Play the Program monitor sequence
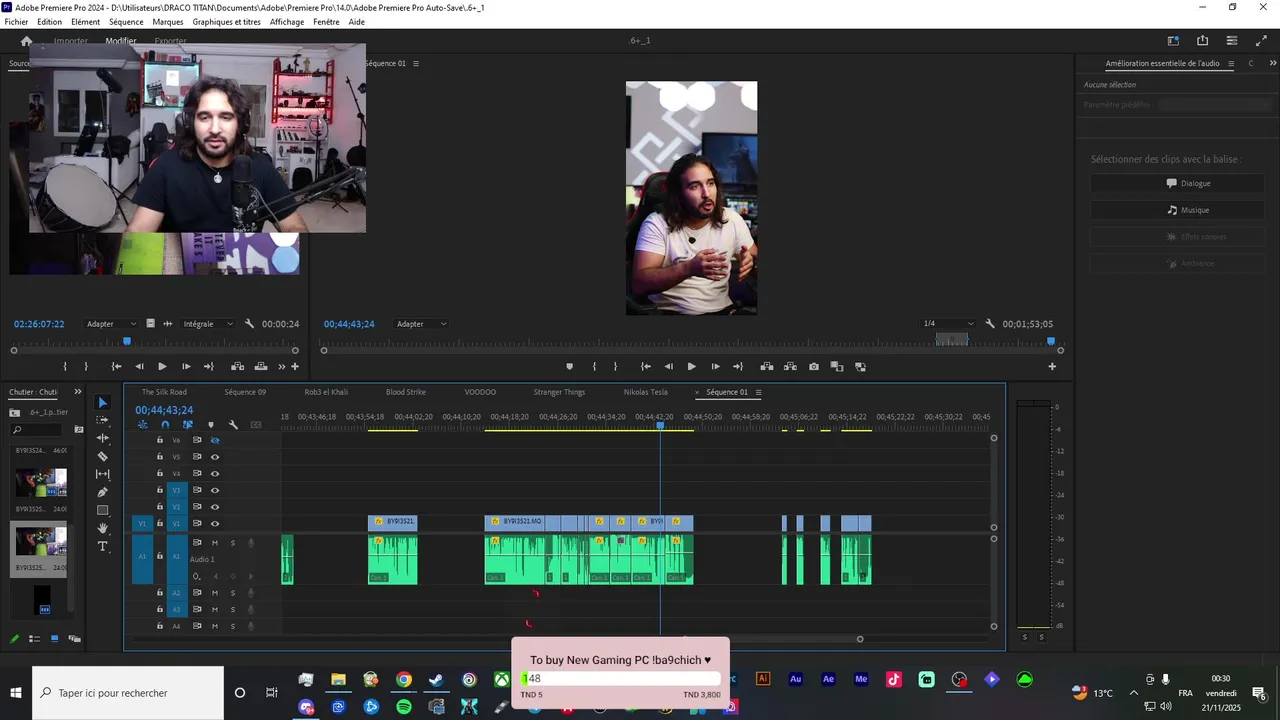1280x720 pixels. tap(691, 367)
